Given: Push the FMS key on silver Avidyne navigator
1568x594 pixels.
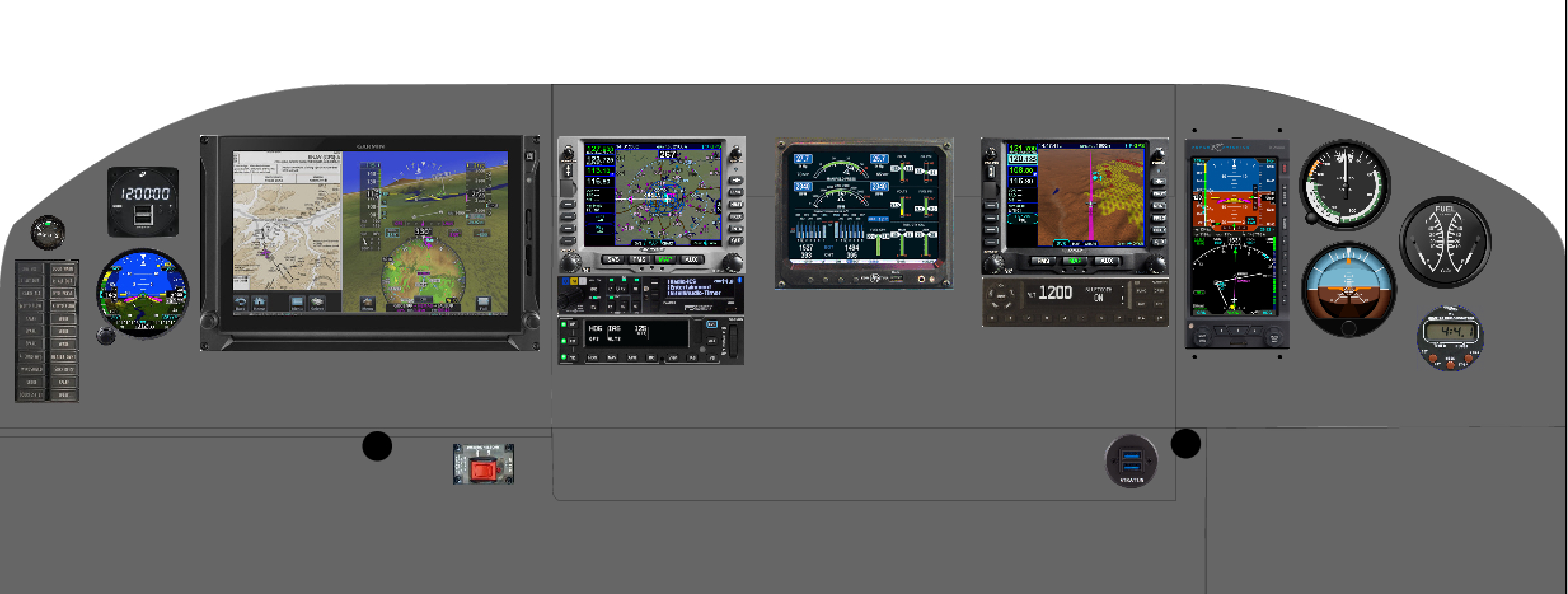Looking at the screenshot, I should (x=639, y=259).
